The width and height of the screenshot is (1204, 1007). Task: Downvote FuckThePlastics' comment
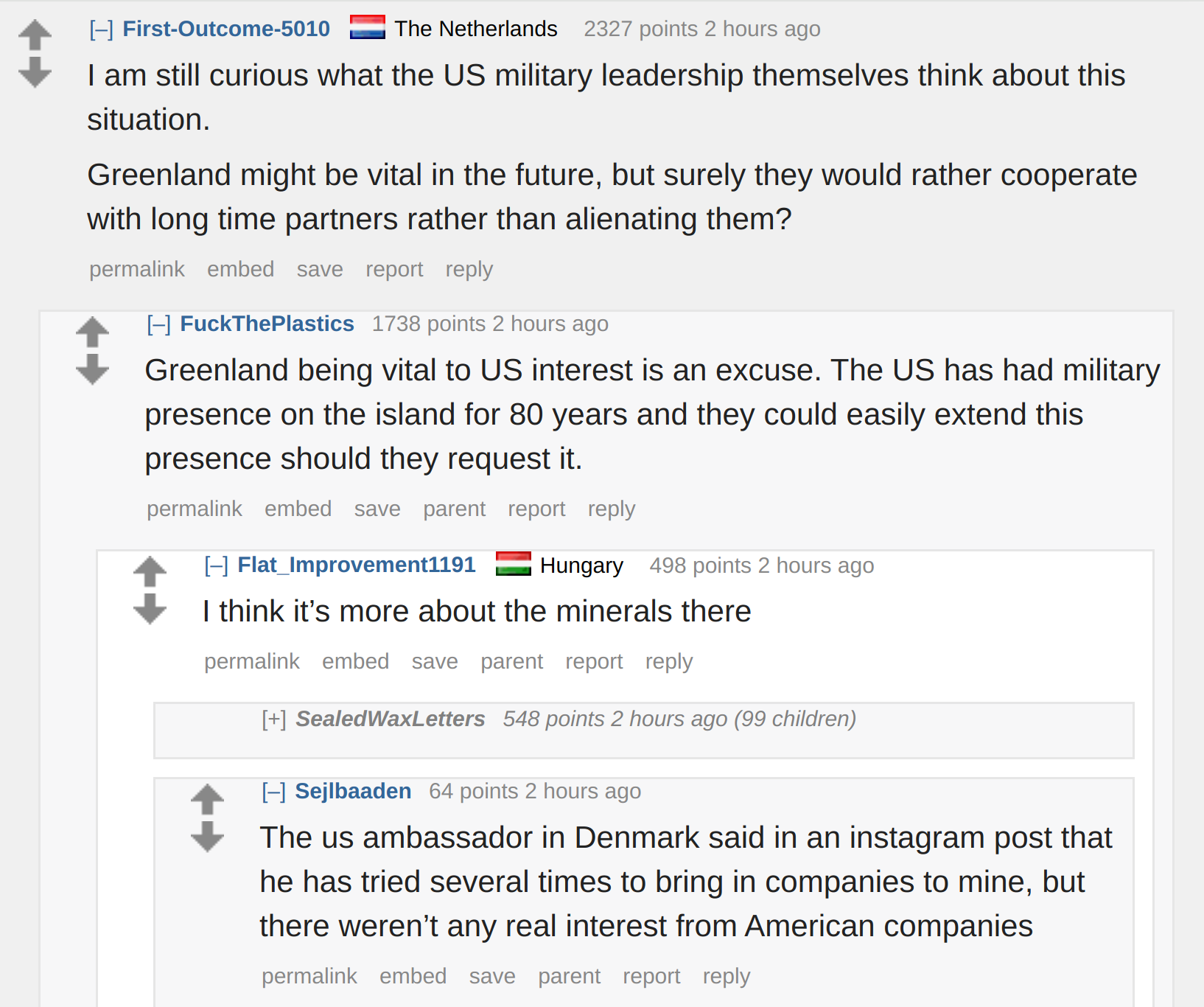tap(92, 369)
